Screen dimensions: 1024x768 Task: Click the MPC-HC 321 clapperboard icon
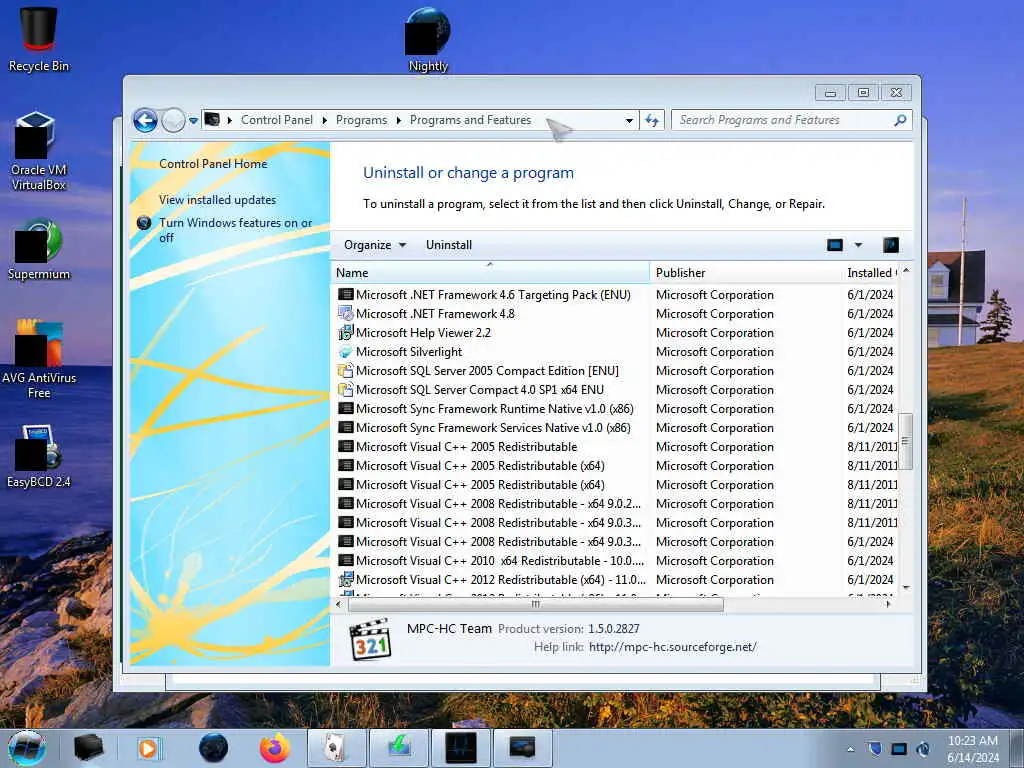coord(370,639)
